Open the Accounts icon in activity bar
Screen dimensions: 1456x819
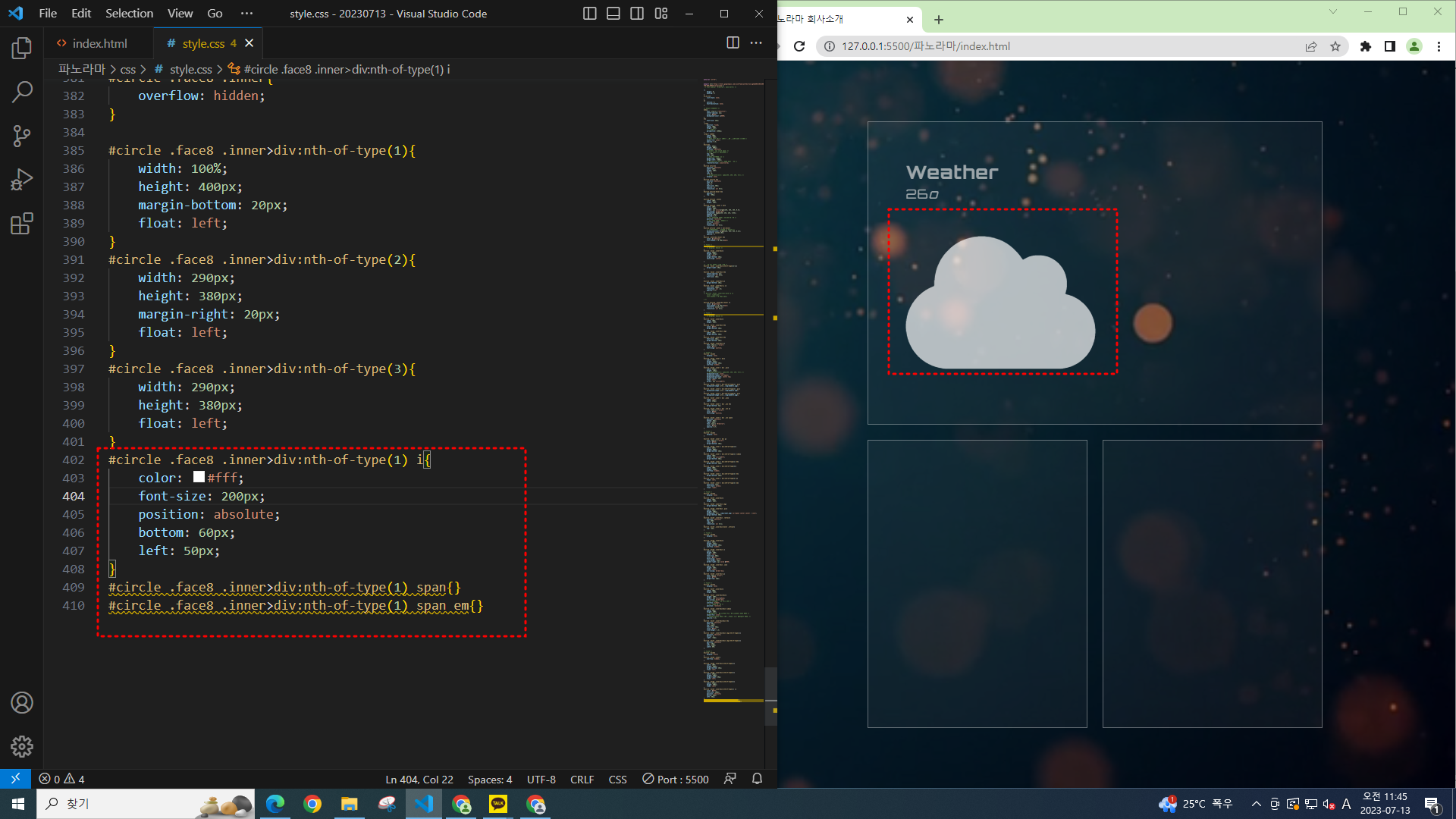click(x=22, y=703)
